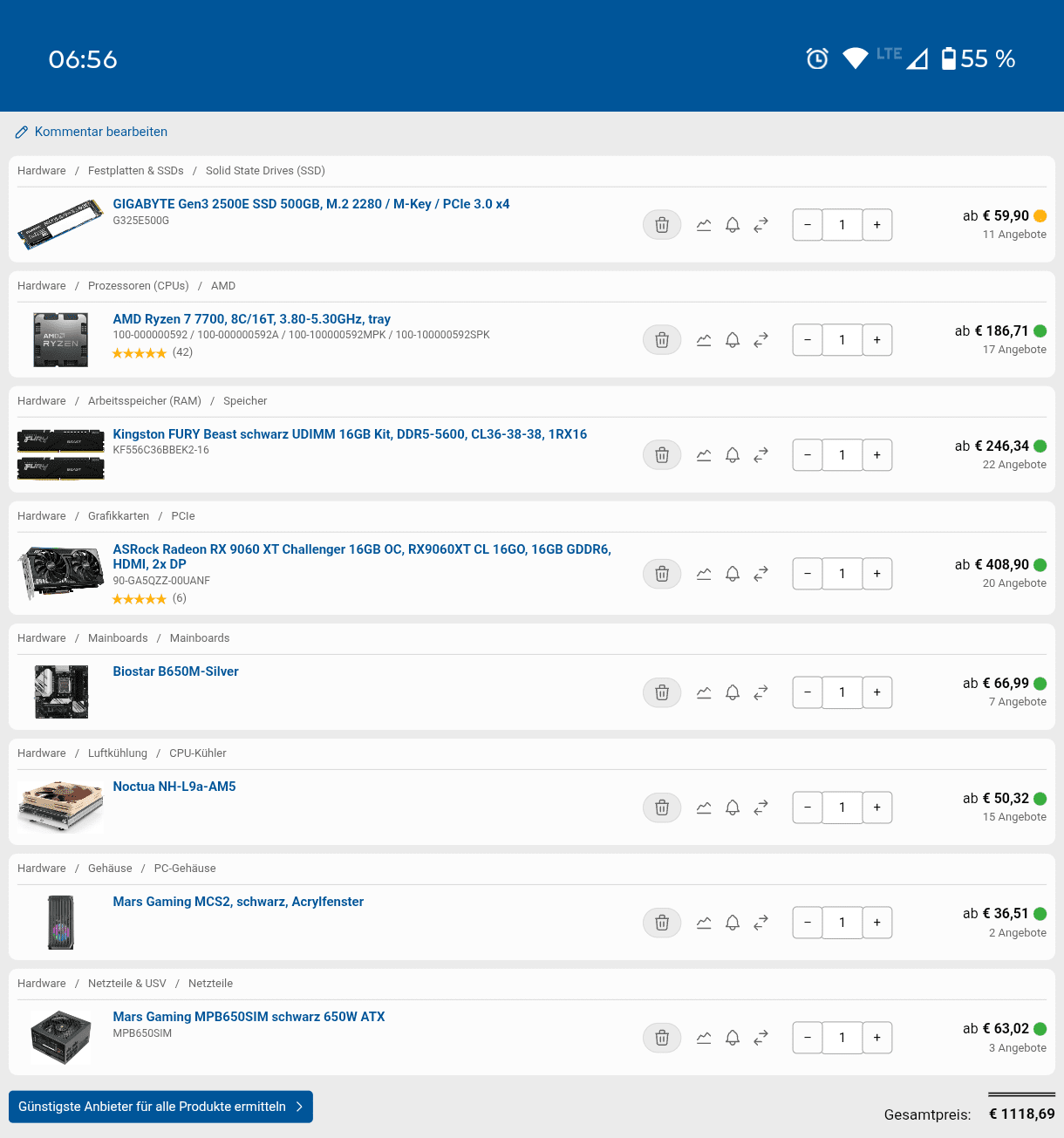Click bell icon for AMD Ryzen 7 7700
Screen dimensions: 1064x1138
pyautogui.click(x=733, y=340)
